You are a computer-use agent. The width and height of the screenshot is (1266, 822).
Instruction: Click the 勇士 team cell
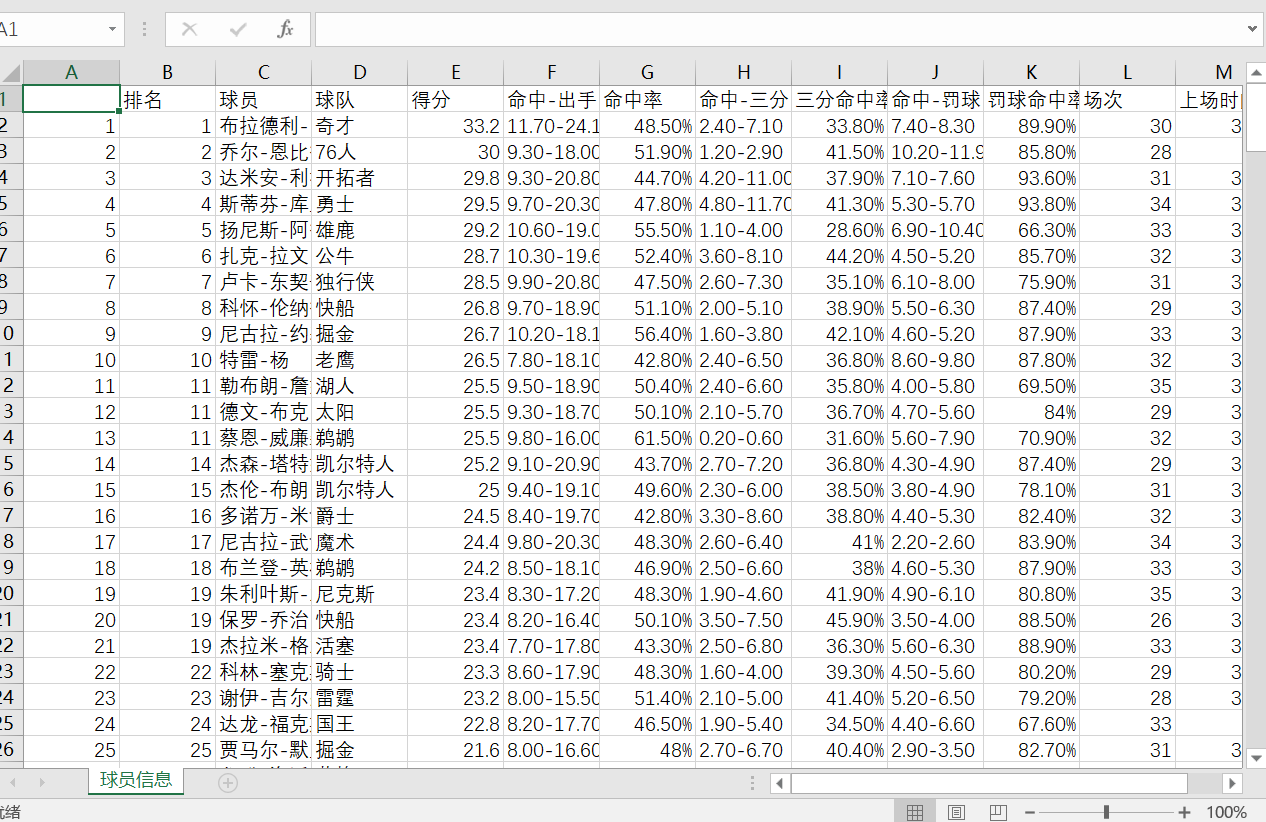coord(359,204)
